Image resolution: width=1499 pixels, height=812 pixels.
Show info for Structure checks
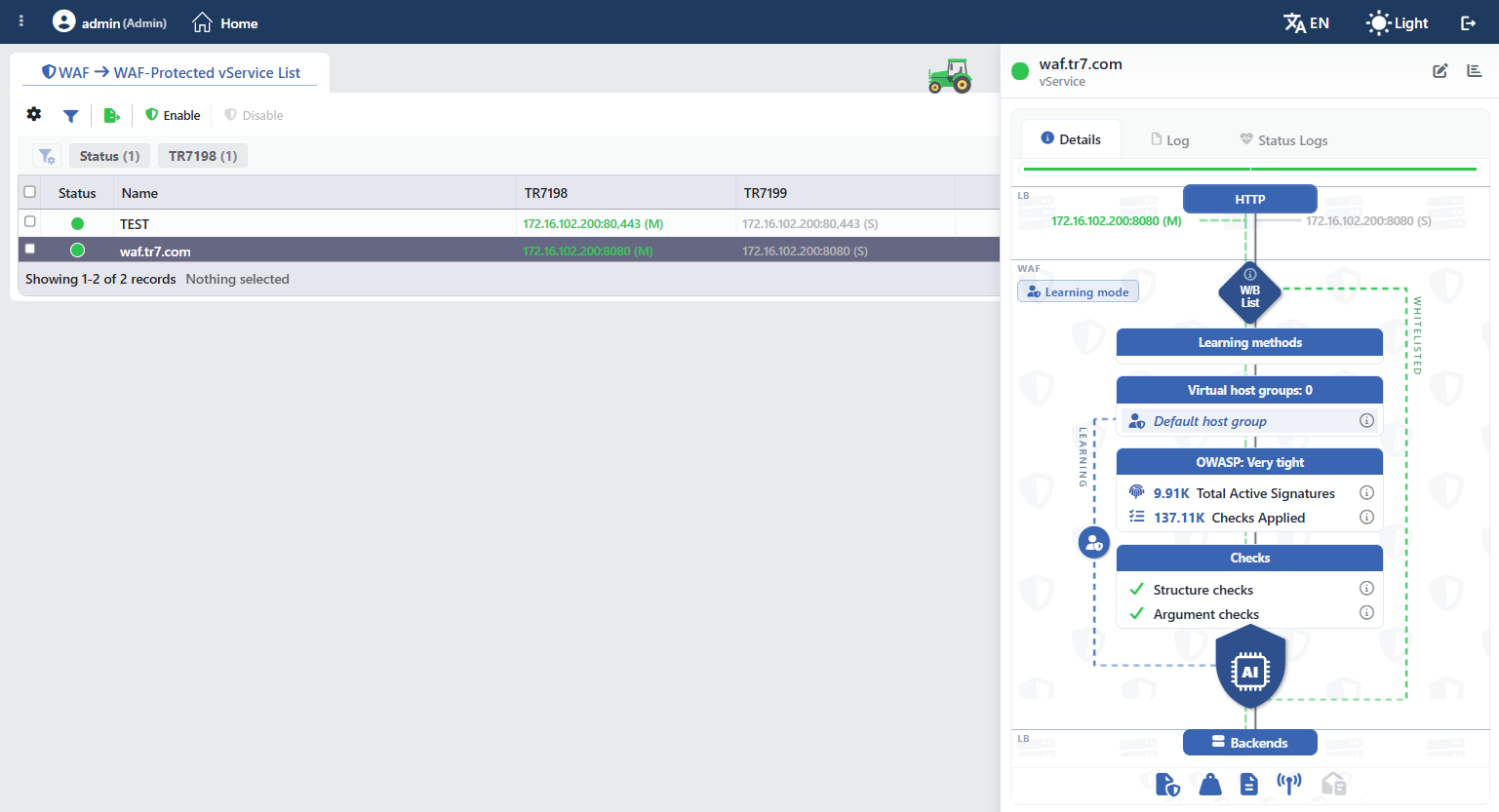pyautogui.click(x=1366, y=589)
